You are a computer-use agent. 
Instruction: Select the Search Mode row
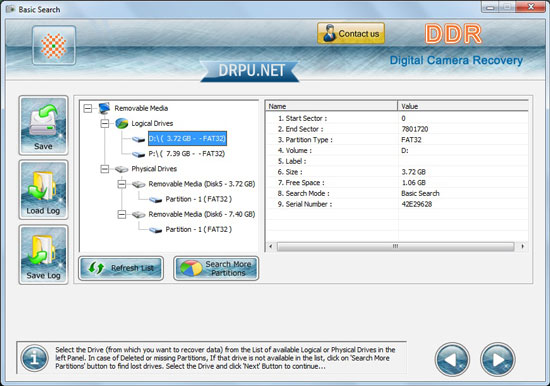[397, 193]
